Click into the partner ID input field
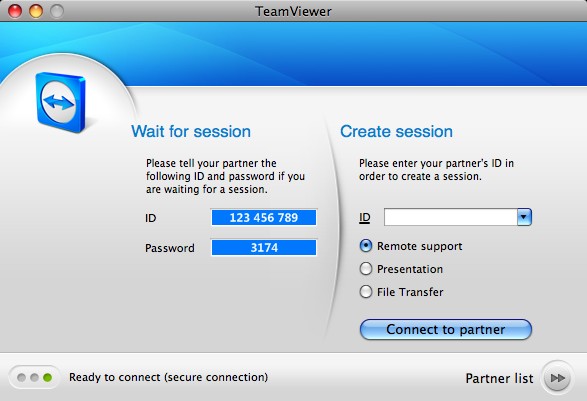The image size is (587, 401). 451,217
